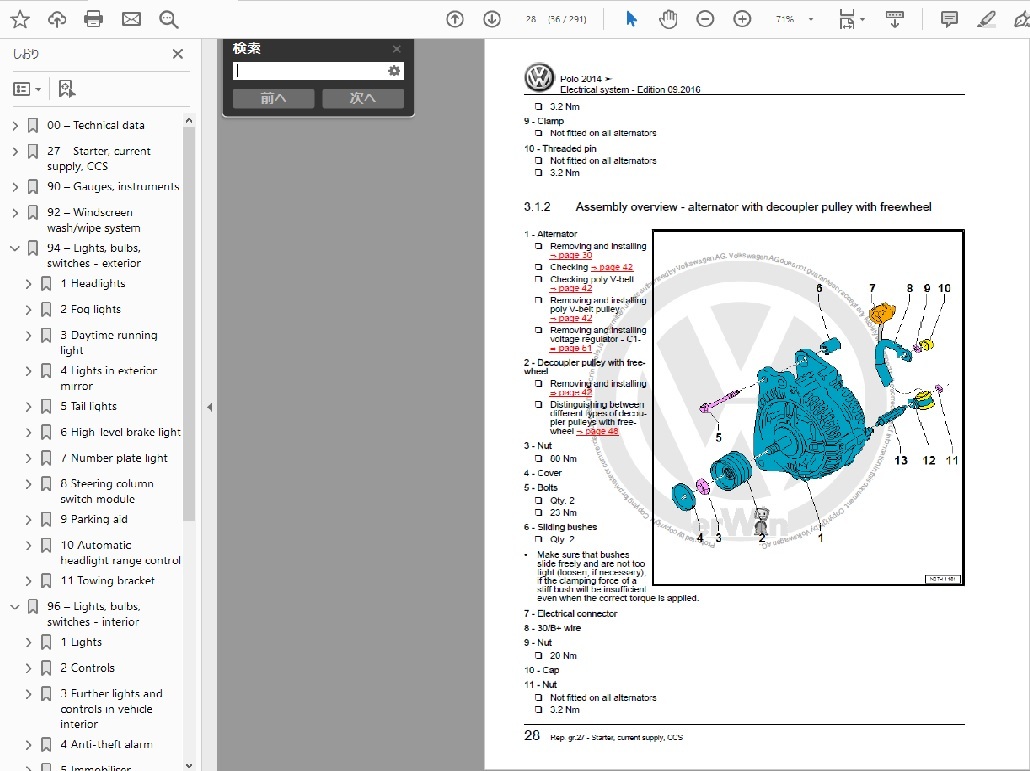Click the find current bookmark icon
This screenshot has height=771, width=1030.
click(66, 89)
